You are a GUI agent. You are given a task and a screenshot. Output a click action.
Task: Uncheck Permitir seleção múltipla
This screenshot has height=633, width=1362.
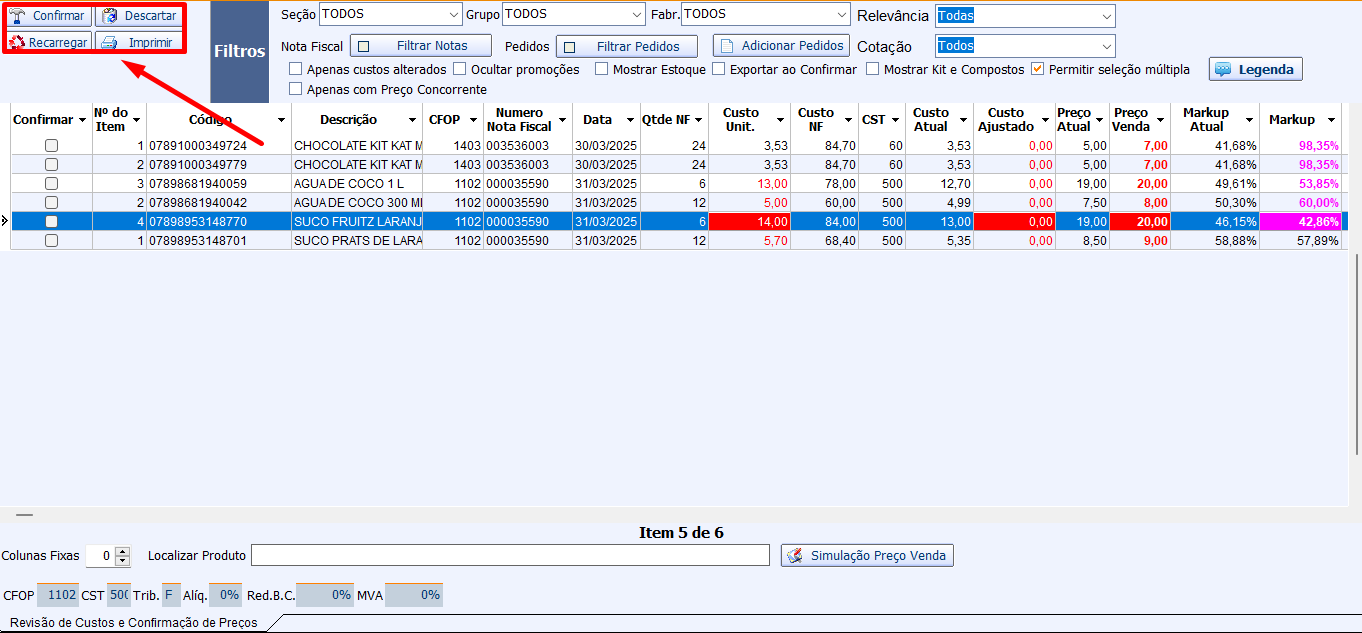tap(1038, 69)
